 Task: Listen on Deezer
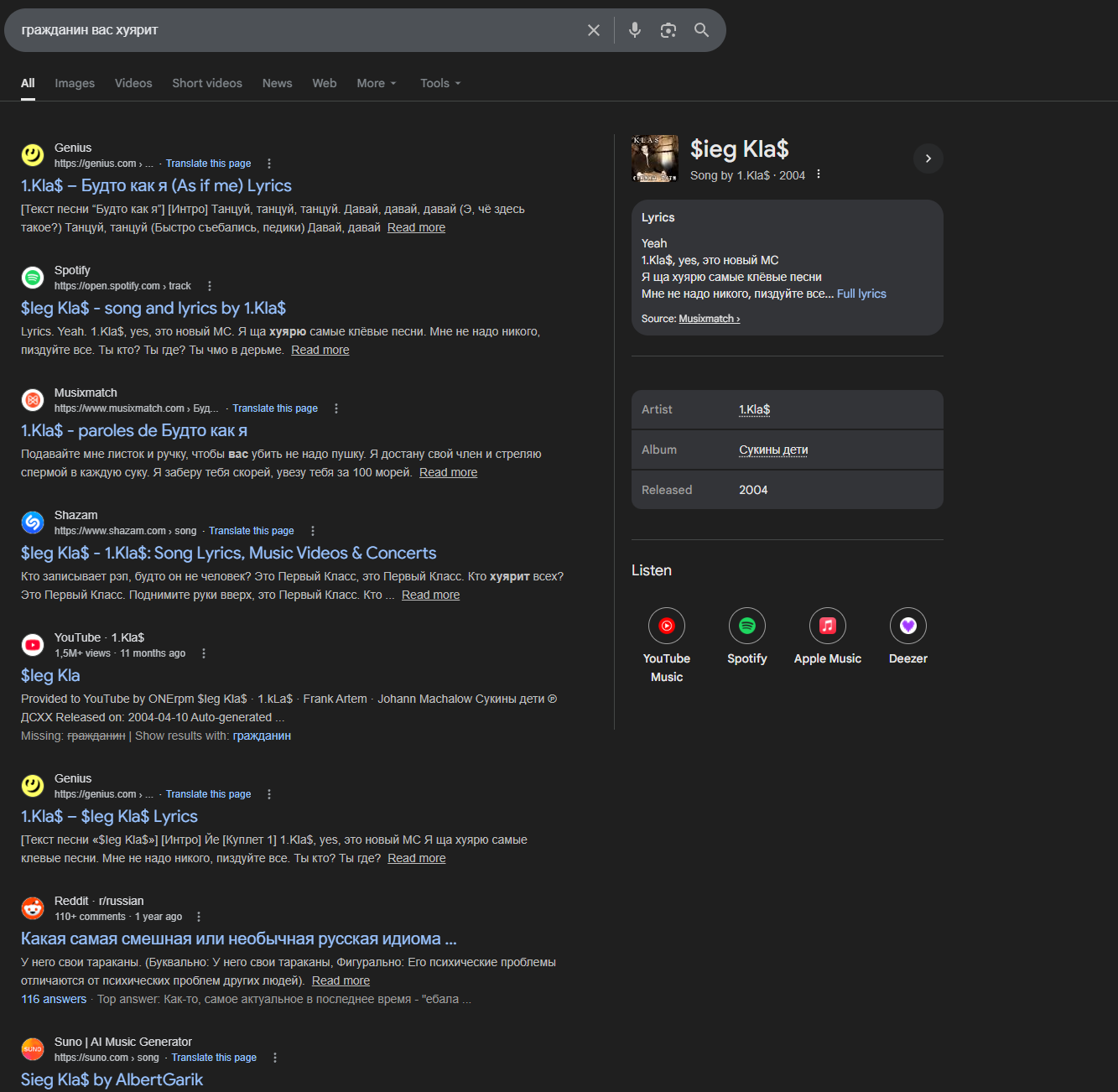(x=908, y=637)
